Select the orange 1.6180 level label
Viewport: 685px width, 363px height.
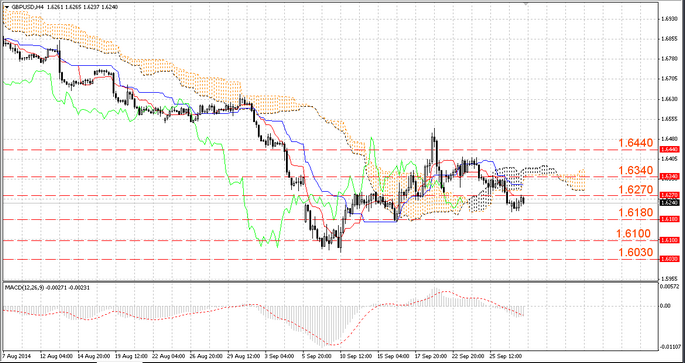tap(635, 213)
